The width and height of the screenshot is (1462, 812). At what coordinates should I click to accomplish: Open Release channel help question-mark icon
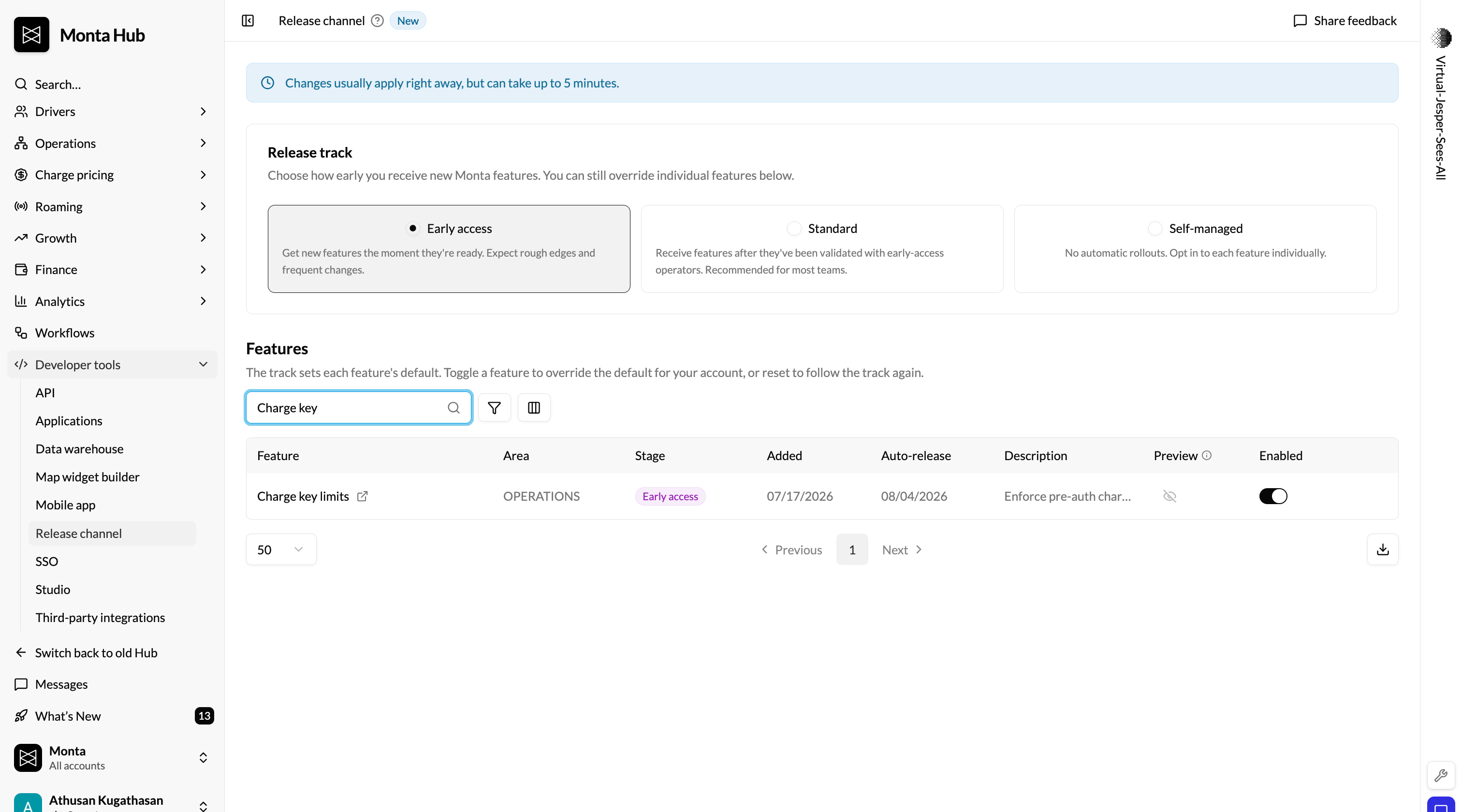(x=378, y=21)
